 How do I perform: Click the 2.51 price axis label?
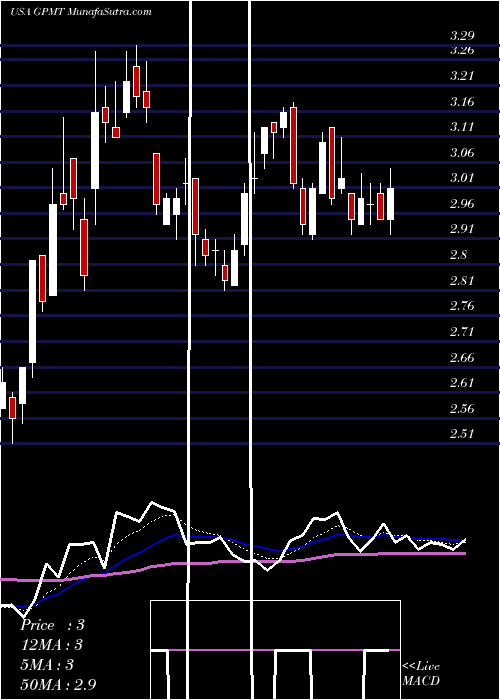coord(462,434)
